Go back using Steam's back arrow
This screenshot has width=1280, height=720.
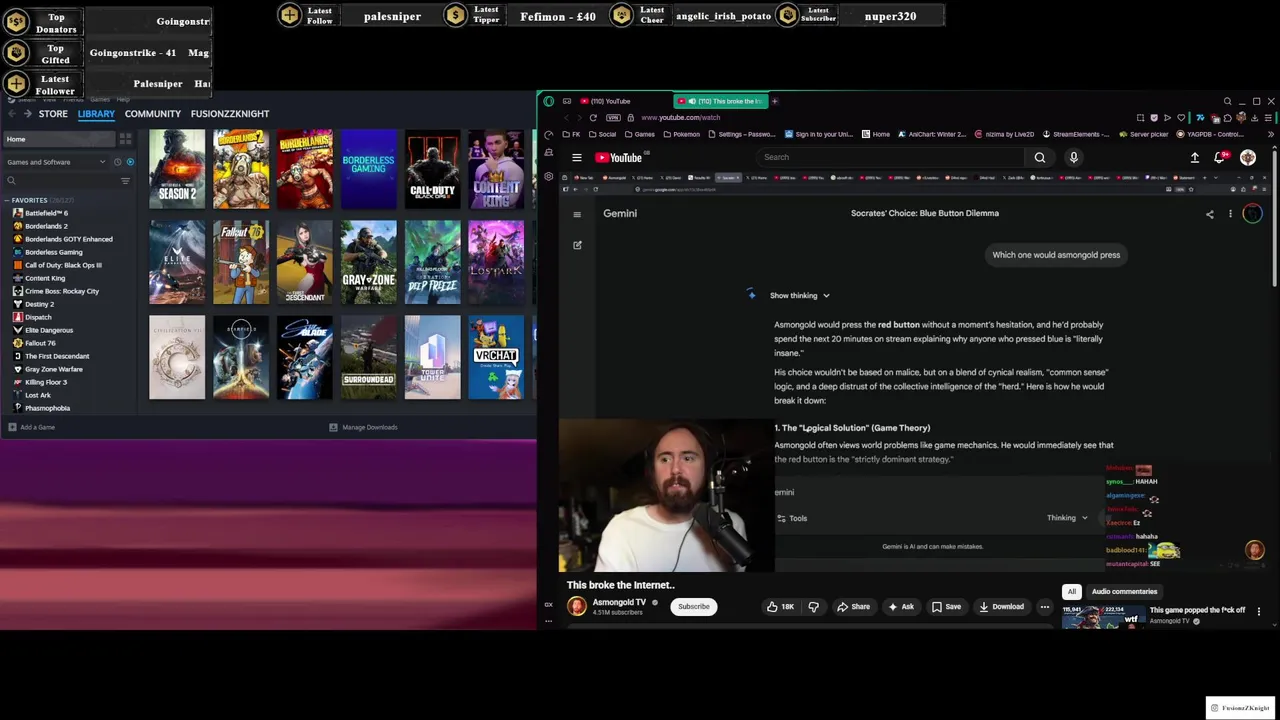pyautogui.click(x=13, y=114)
